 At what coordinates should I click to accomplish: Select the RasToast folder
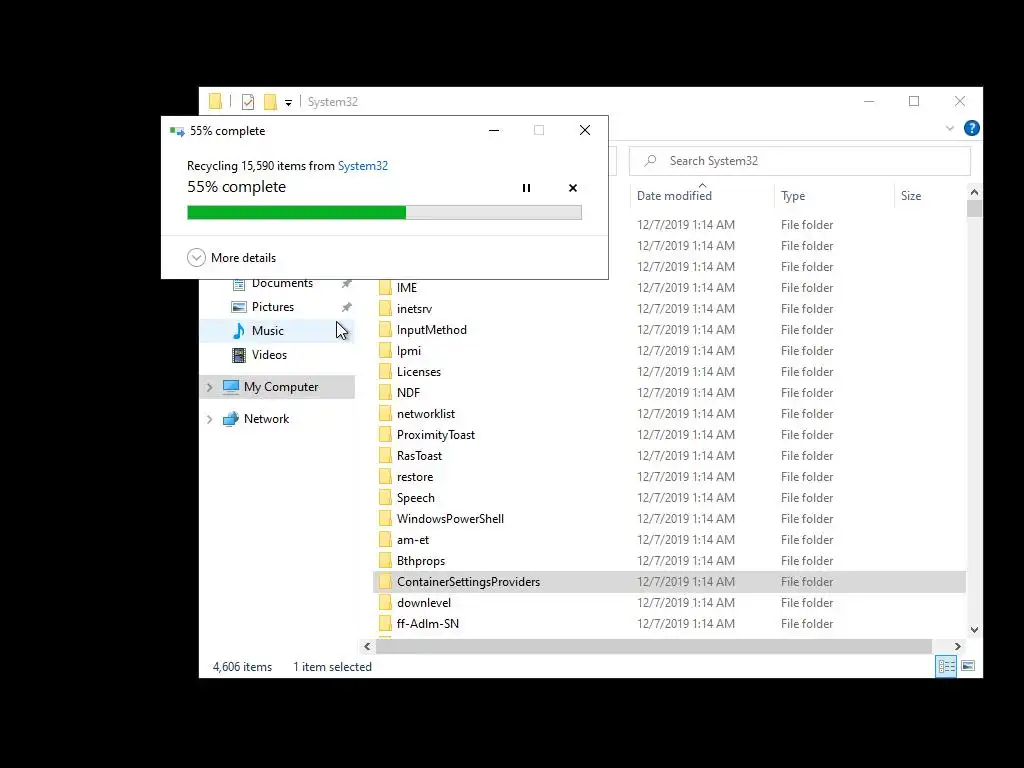click(x=419, y=456)
